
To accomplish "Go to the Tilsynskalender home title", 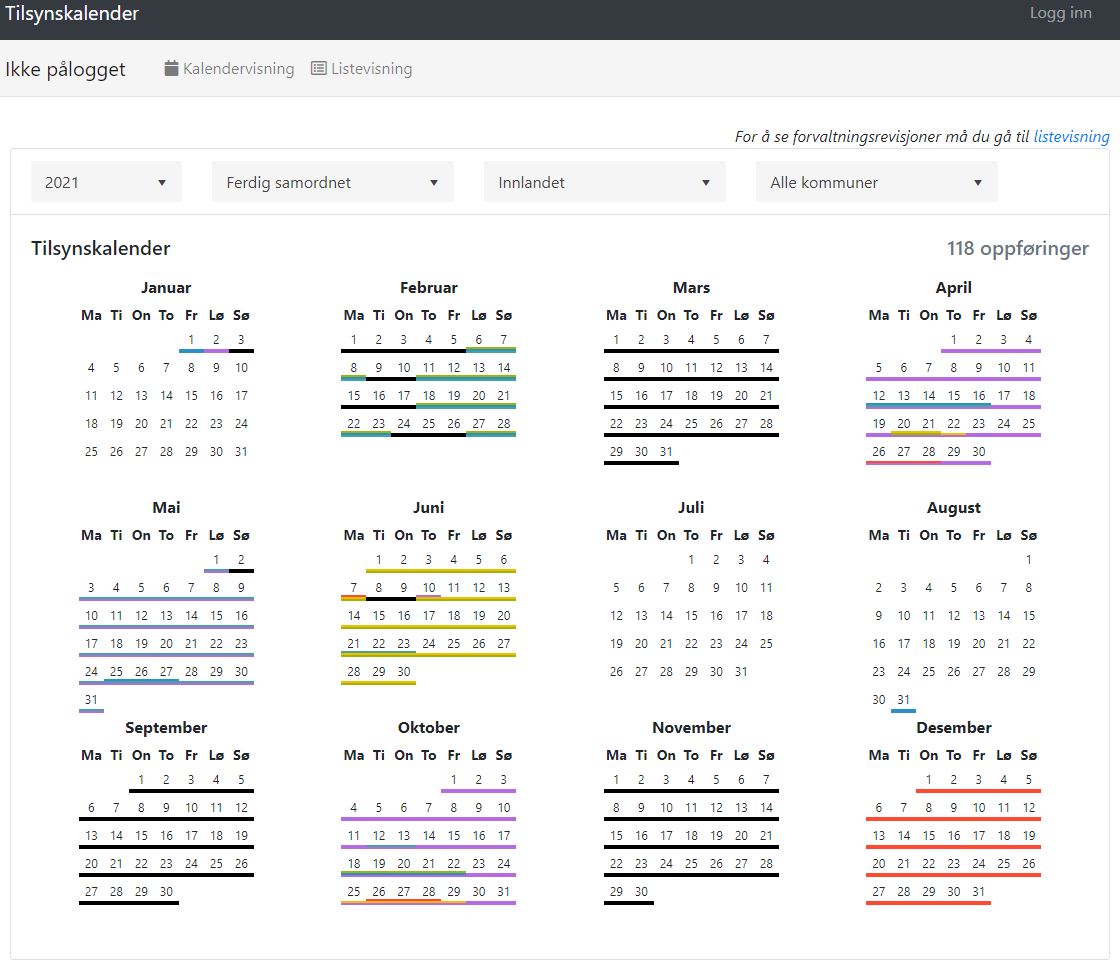I will point(72,13).
